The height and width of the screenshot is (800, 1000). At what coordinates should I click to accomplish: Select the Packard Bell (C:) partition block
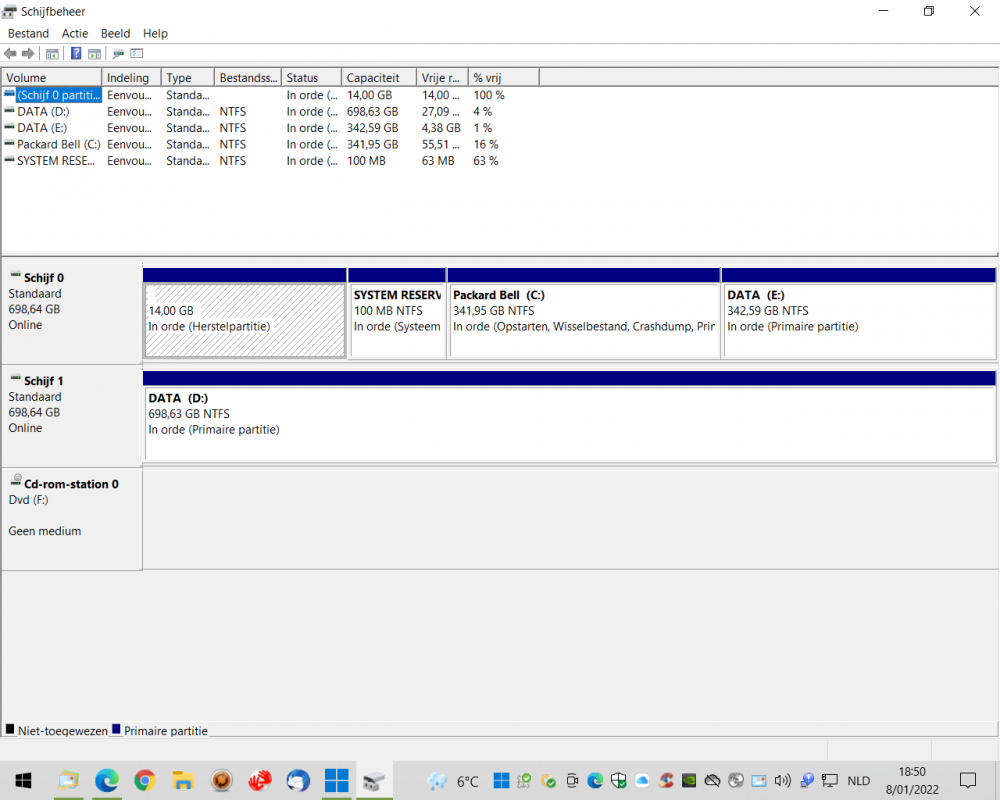coord(584,320)
